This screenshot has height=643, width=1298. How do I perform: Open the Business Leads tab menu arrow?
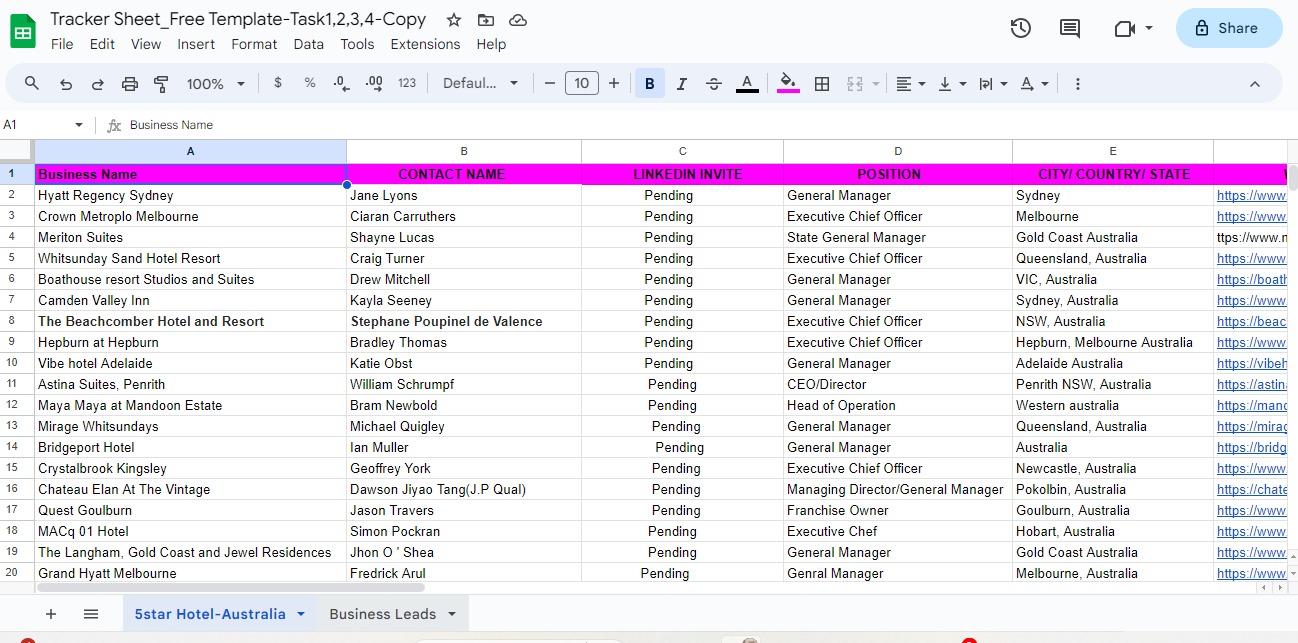tap(452, 614)
